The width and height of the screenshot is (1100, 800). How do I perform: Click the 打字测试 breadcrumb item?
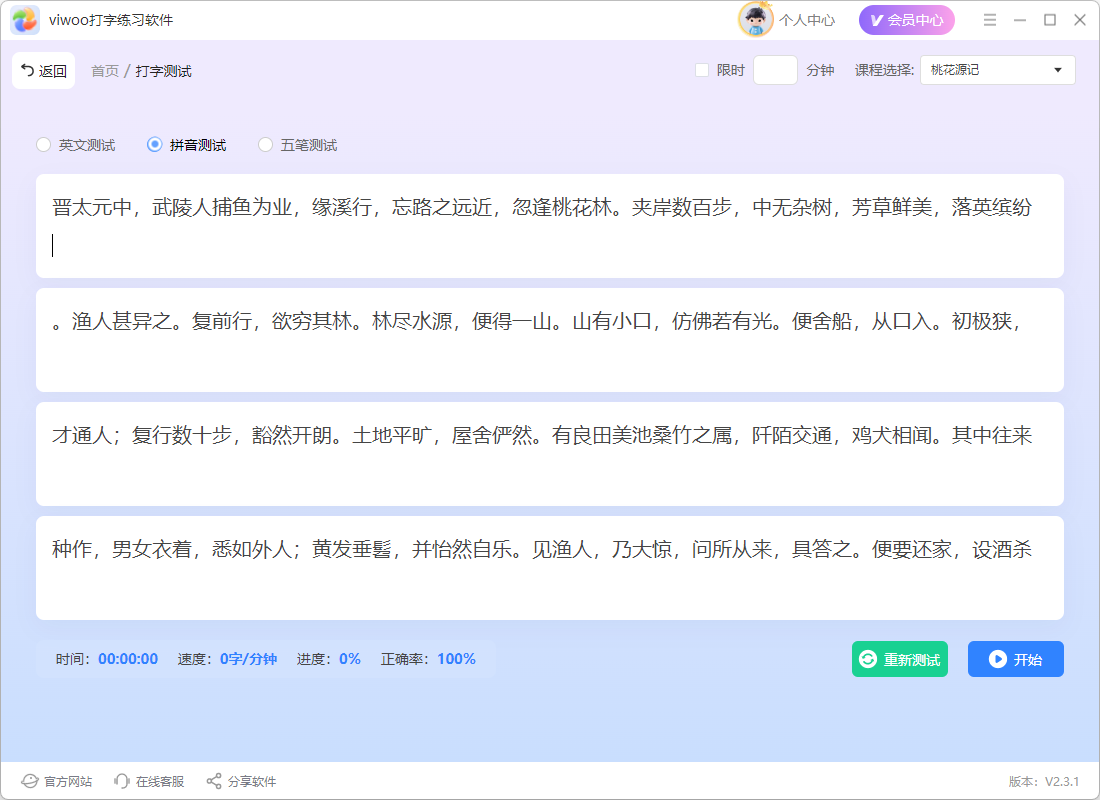point(163,71)
